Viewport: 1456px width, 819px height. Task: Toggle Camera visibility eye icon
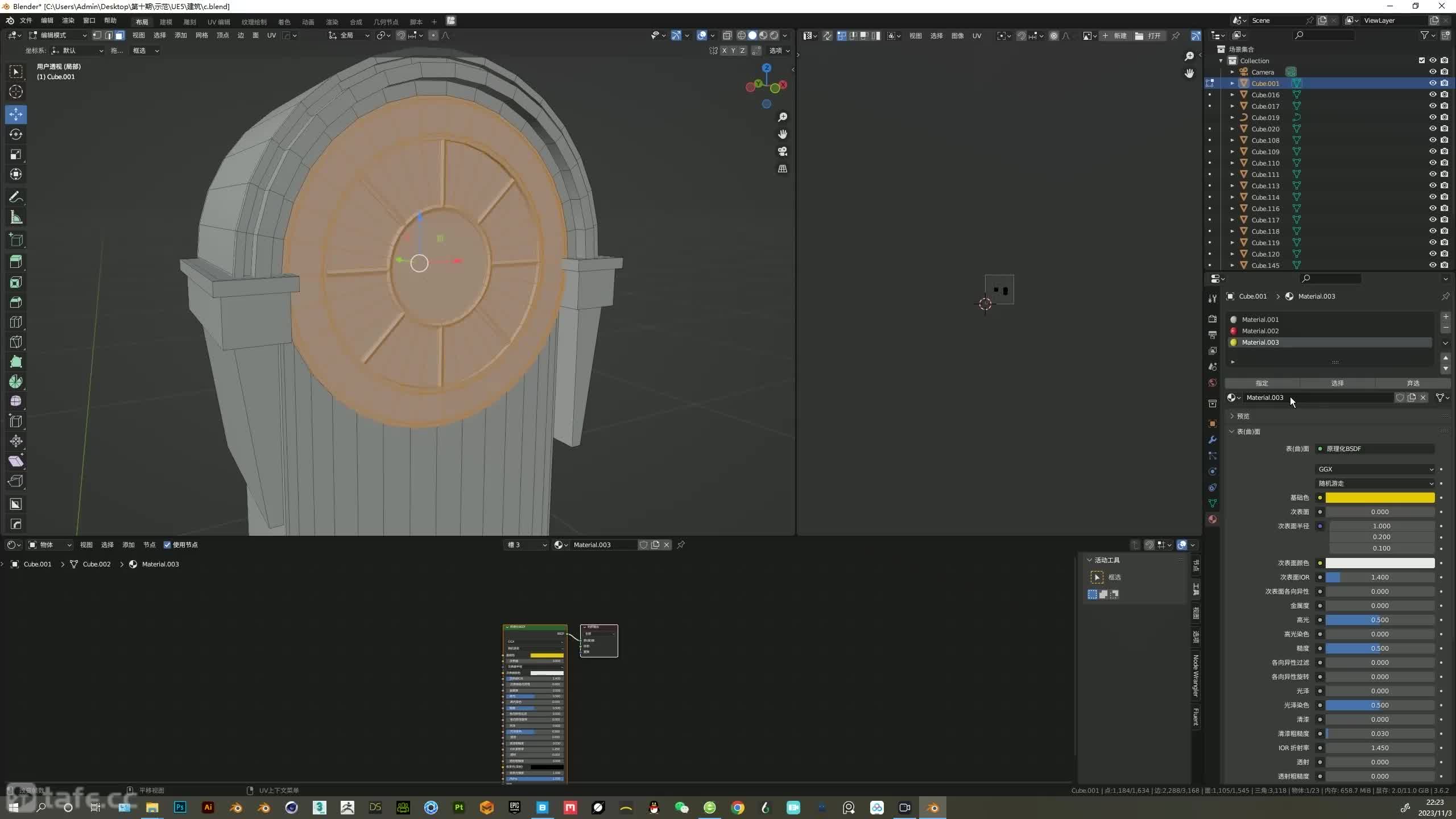[x=1433, y=72]
